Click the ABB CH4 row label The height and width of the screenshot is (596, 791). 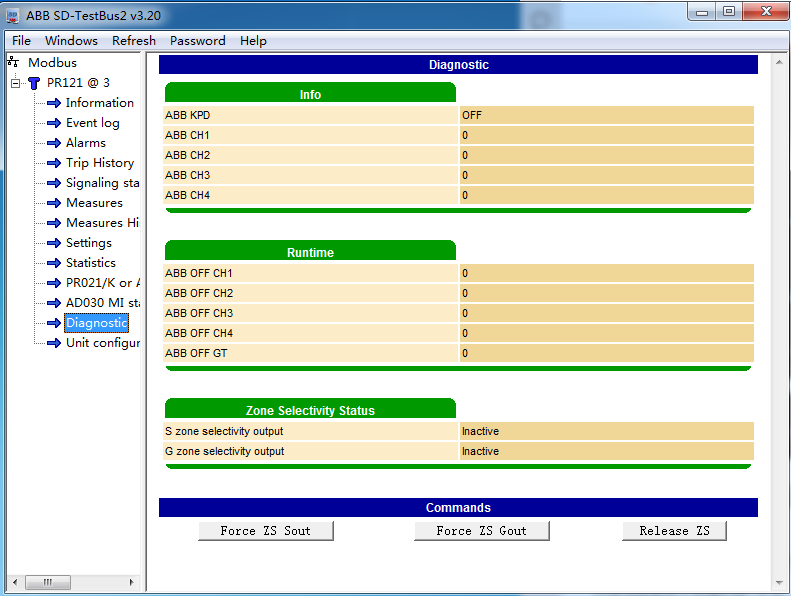(x=187, y=195)
